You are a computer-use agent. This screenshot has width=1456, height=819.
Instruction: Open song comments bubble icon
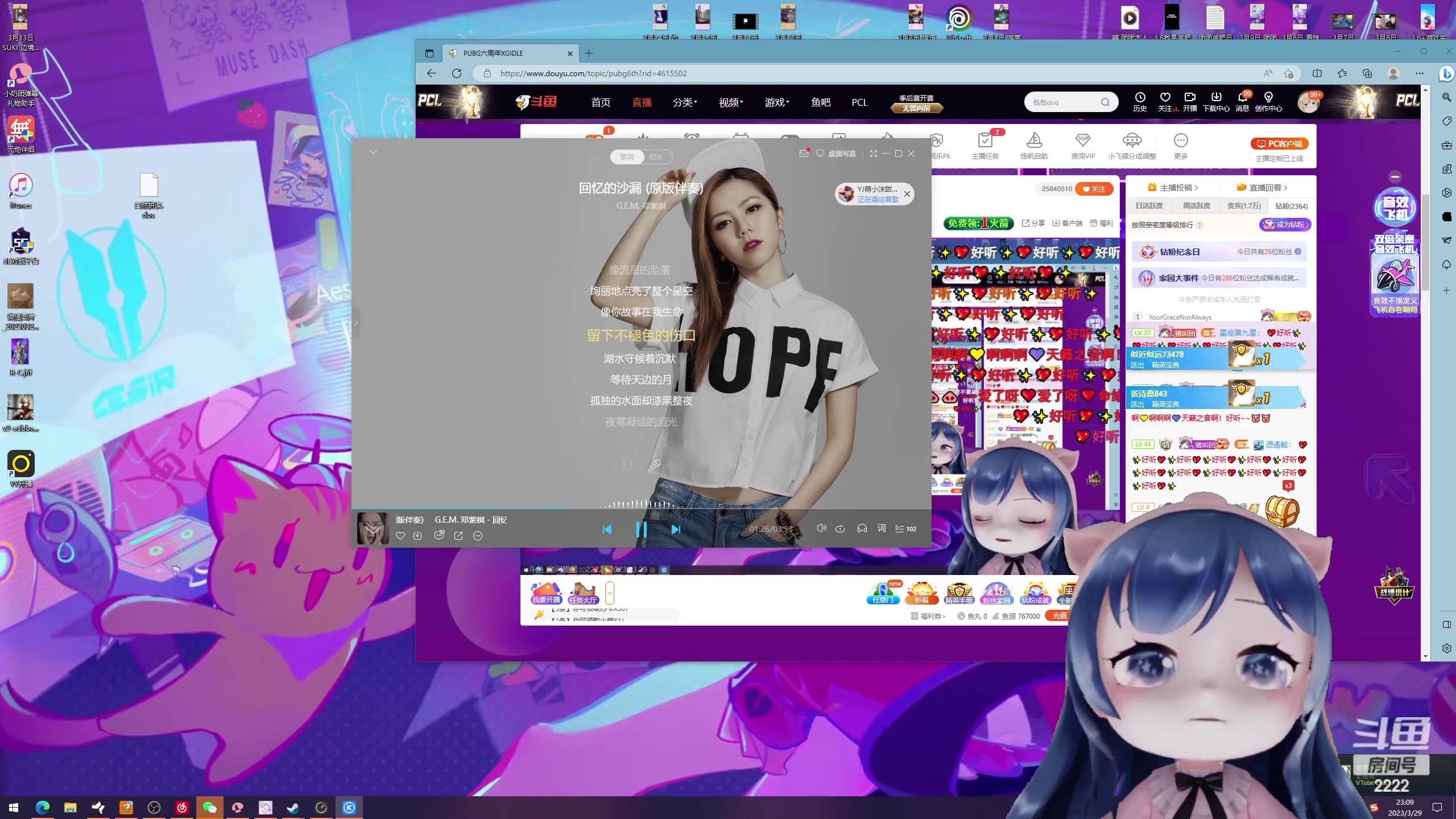click(439, 535)
